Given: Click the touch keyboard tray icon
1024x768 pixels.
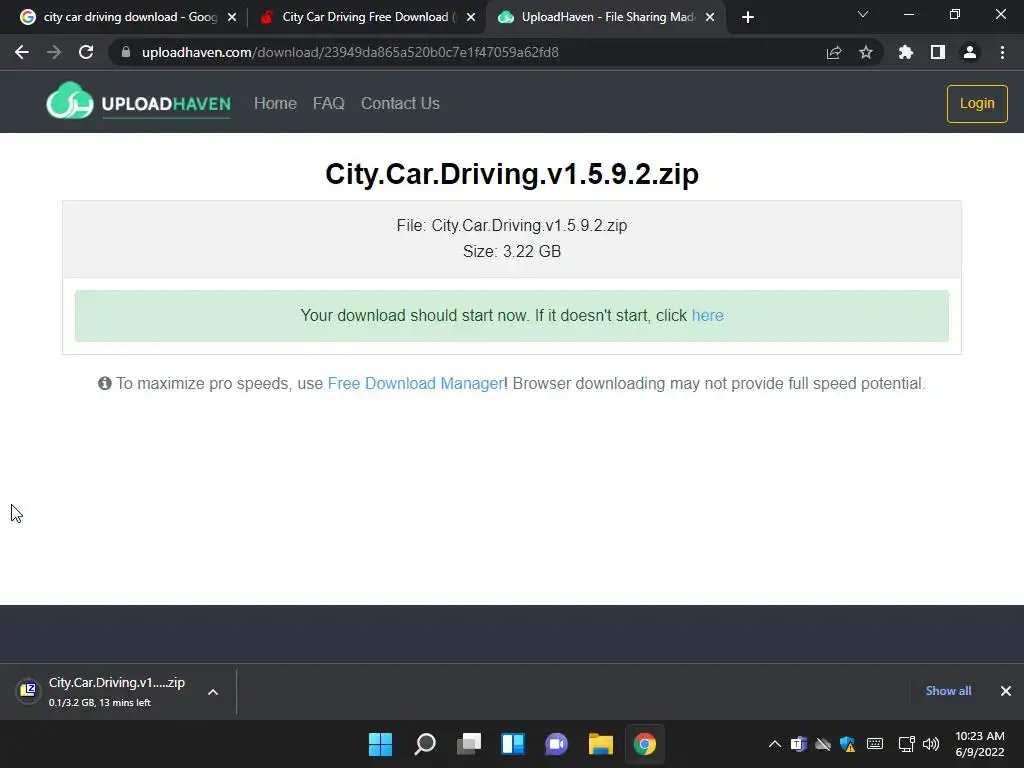Looking at the screenshot, I should pyautogui.click(x=875, y=744).
